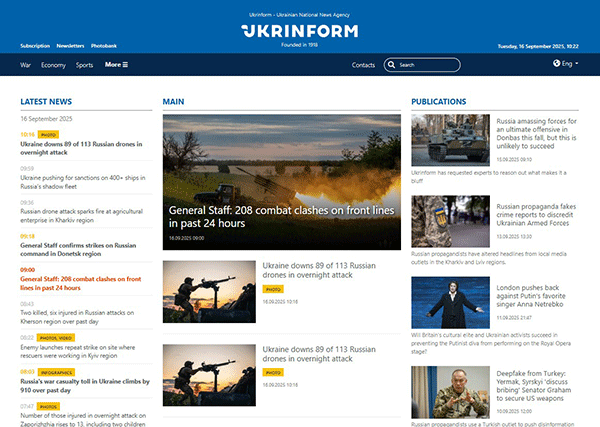
Task: Click 'Founded in 1918' tagline
Action: point(300,45)
